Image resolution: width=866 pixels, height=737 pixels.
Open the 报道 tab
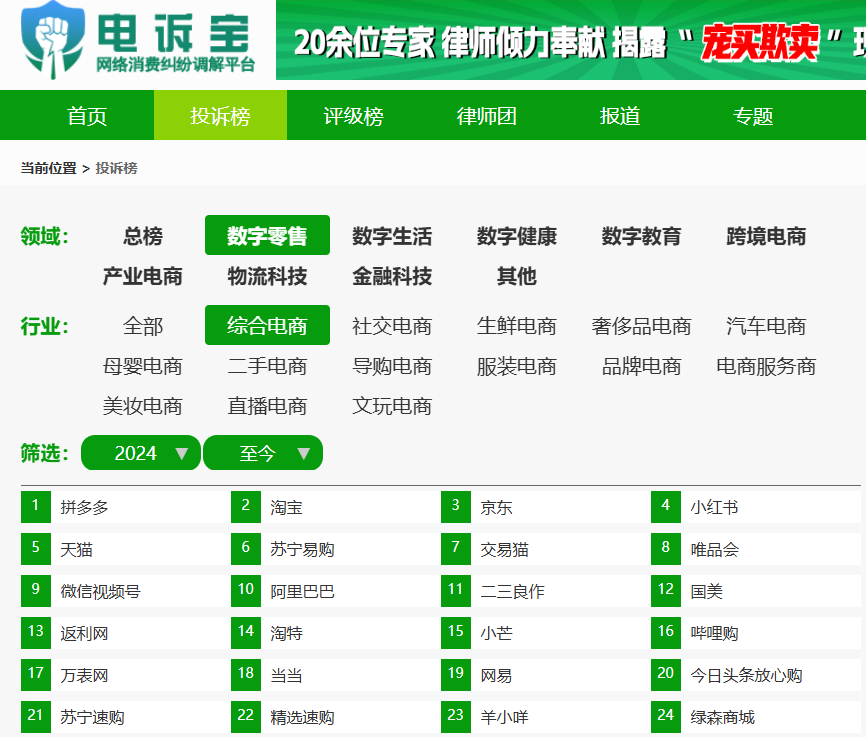tap(620, 116)
